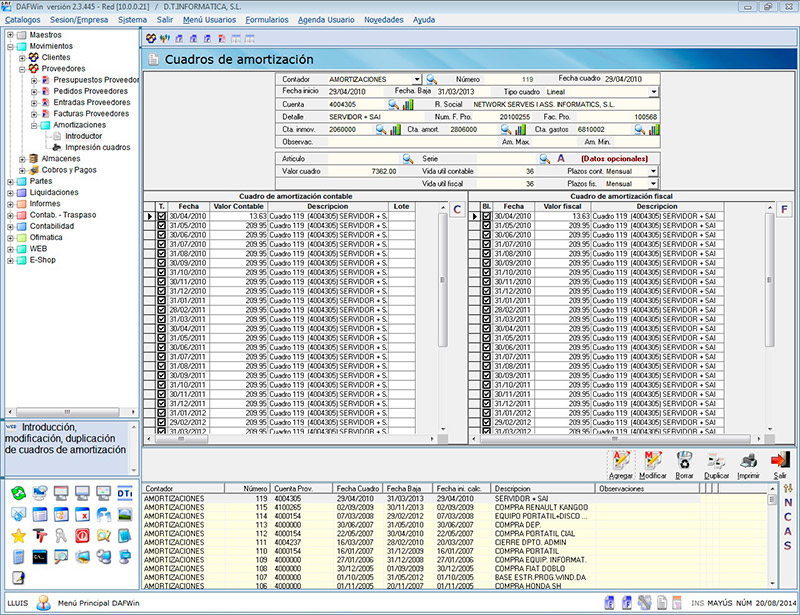
Task: Select Impresión cuadros in tree
Action: (x=97, y=147)
